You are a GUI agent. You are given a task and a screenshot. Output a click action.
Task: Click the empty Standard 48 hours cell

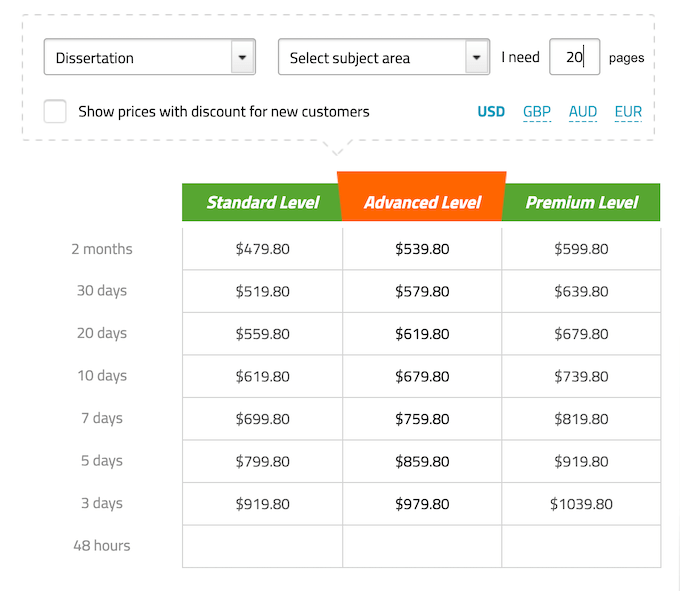click(x=262, y=546)
